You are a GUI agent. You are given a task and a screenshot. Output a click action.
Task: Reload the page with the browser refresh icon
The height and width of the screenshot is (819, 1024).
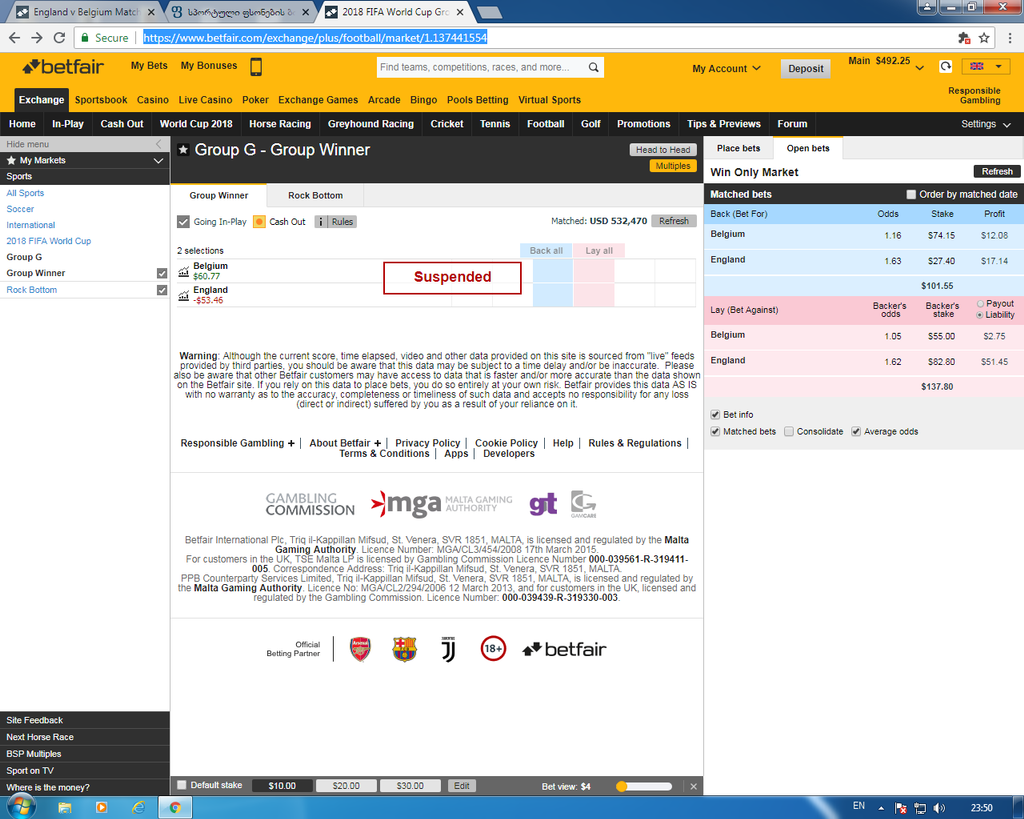coord(59,38)
